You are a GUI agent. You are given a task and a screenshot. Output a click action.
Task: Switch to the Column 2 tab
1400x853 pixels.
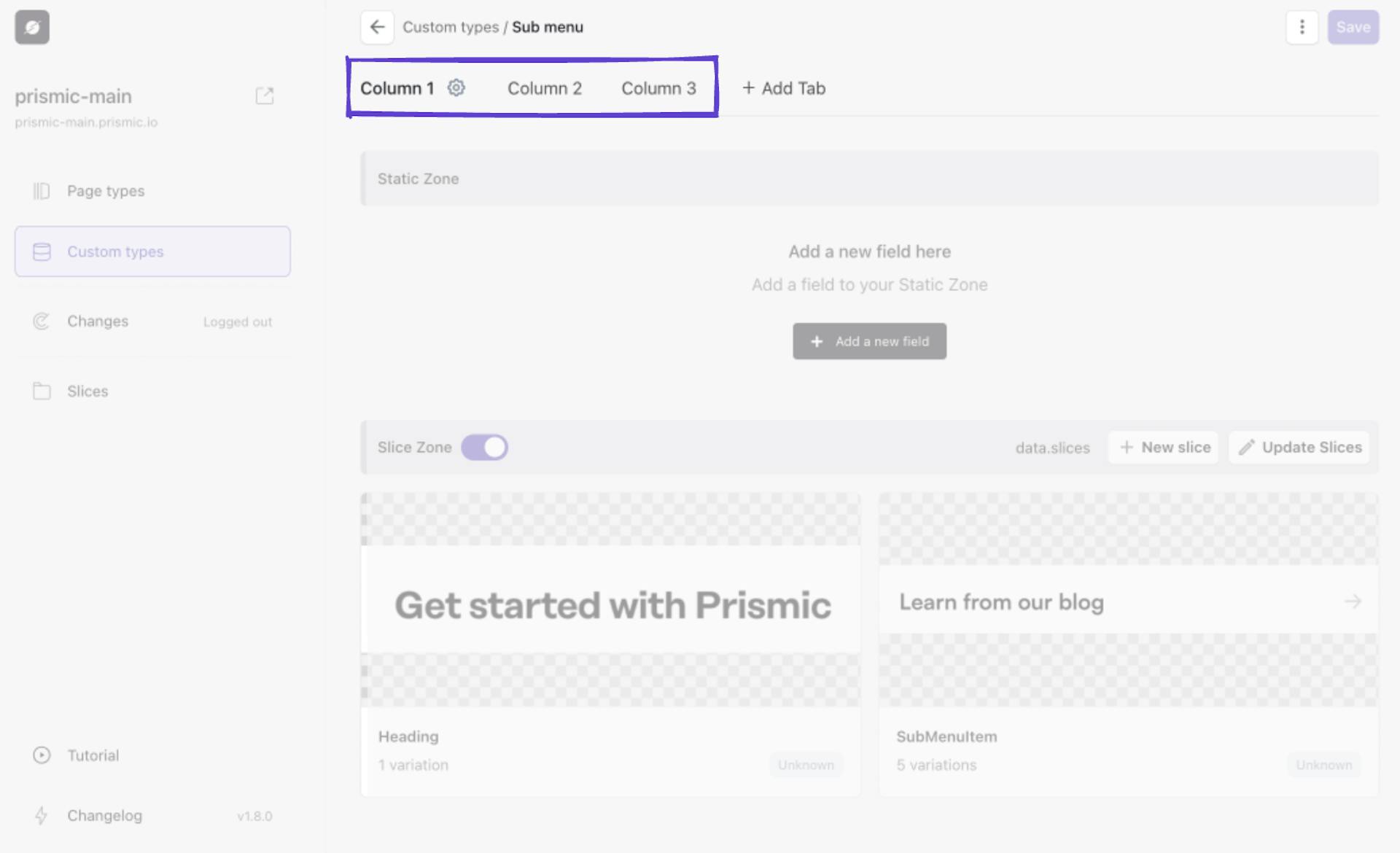coord(545,87)
